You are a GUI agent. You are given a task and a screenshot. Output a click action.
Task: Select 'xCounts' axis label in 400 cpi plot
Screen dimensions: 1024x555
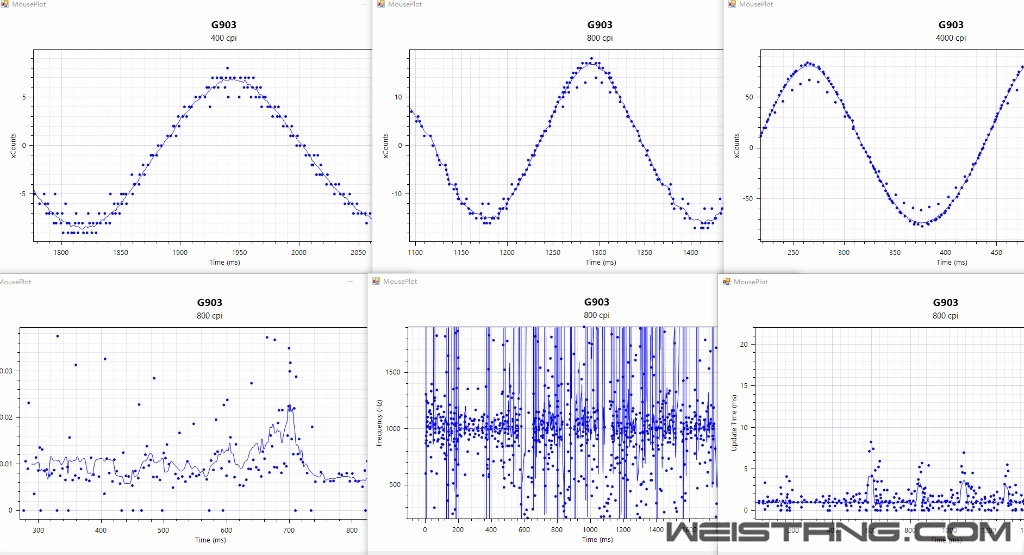click(13, 146)
